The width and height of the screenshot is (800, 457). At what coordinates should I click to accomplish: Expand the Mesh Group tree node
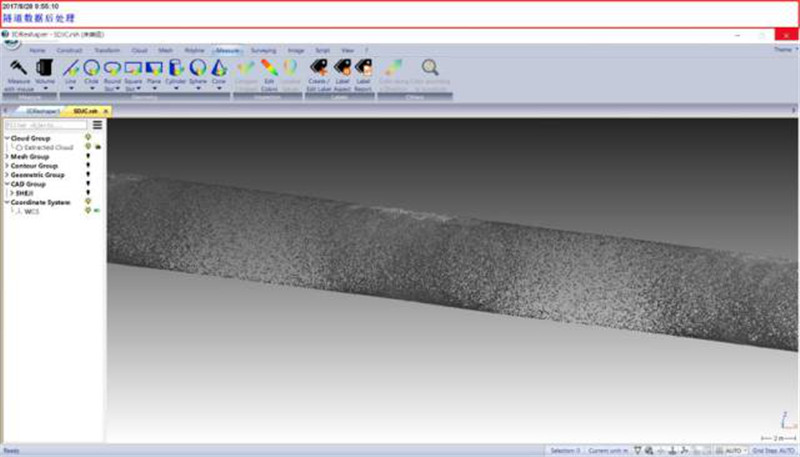(6, 157)
